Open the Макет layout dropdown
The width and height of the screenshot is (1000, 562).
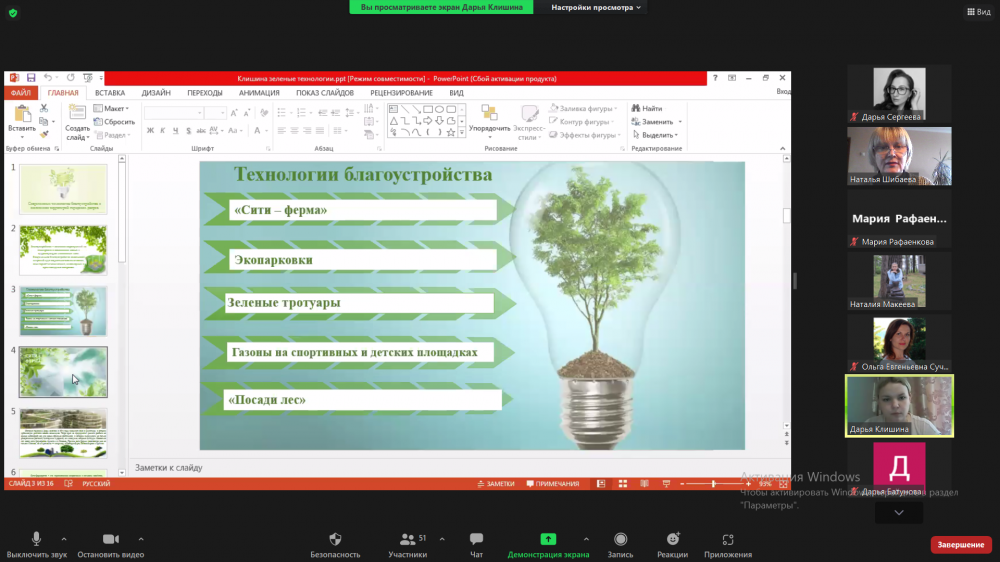[x=113, y=108]
